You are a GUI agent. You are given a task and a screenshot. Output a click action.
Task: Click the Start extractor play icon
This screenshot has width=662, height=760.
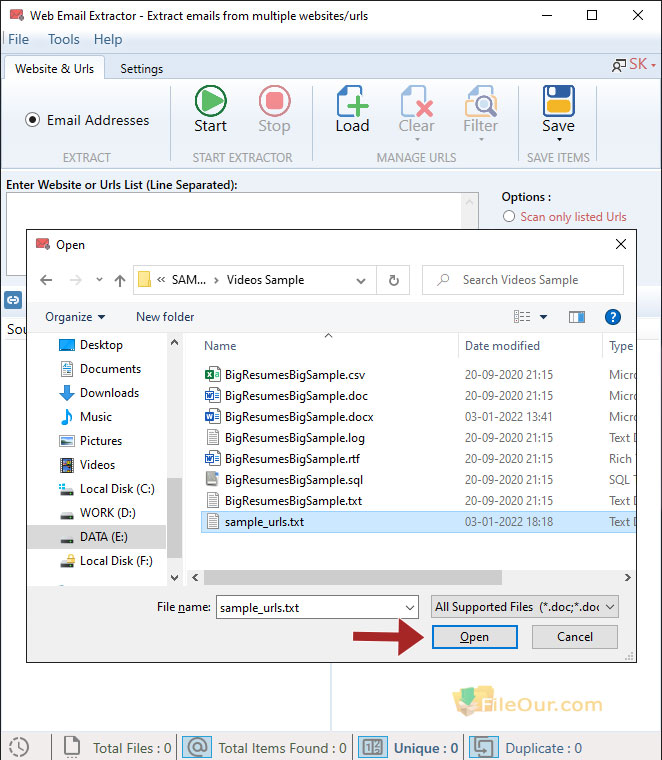click(x=210, y=101)
